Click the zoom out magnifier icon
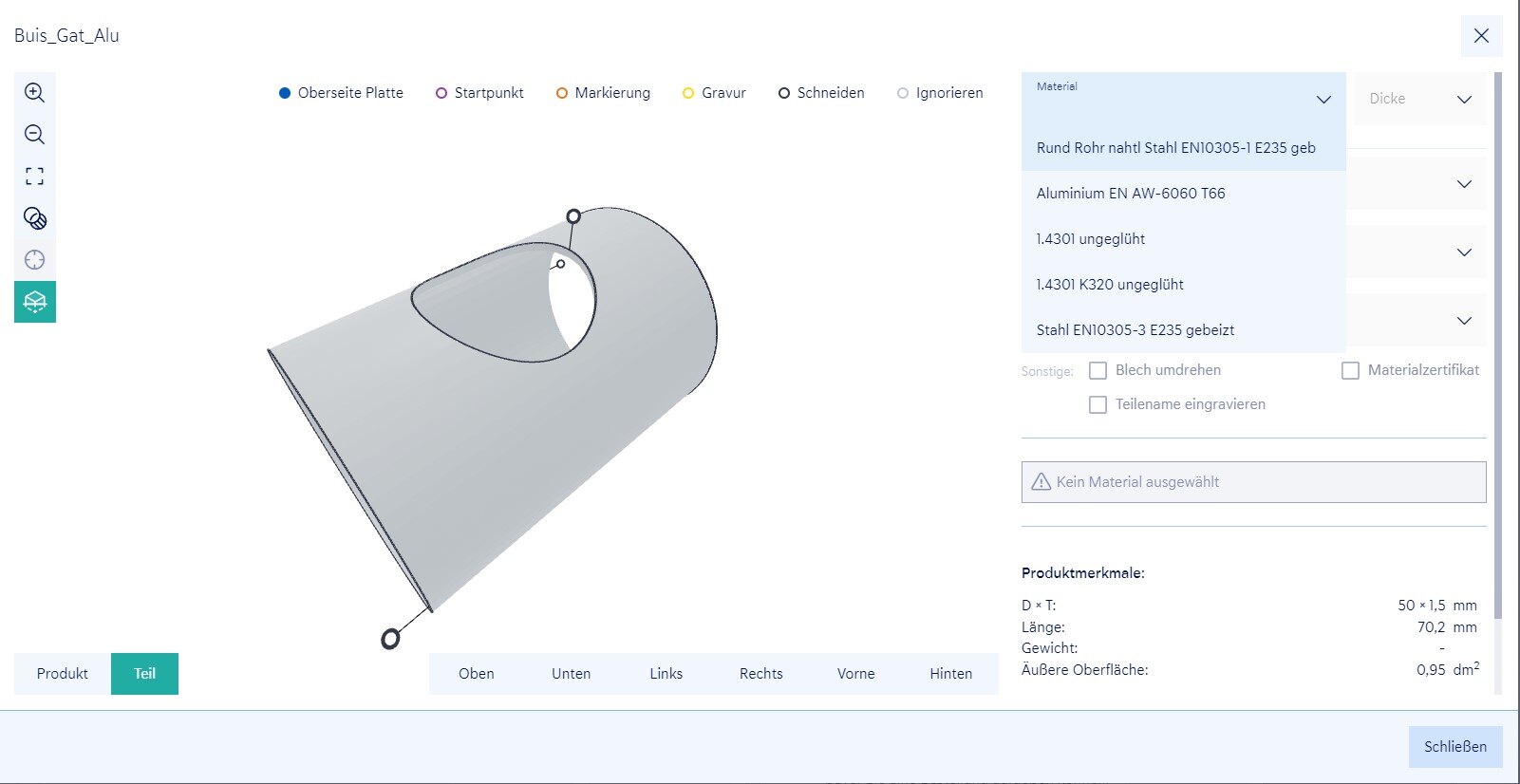Image resolution: width=1520 pixels, height=784 pixels. click(x=34, y=134)
